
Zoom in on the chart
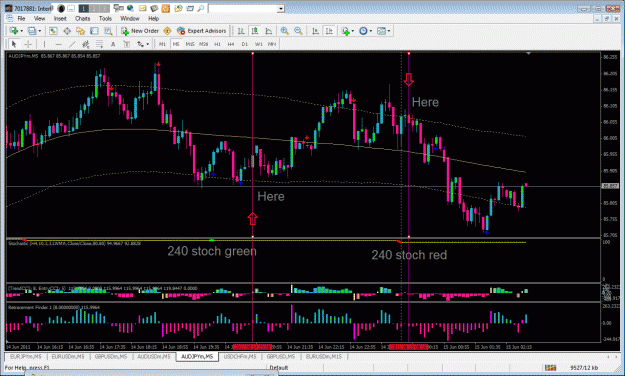click(284, 31)
